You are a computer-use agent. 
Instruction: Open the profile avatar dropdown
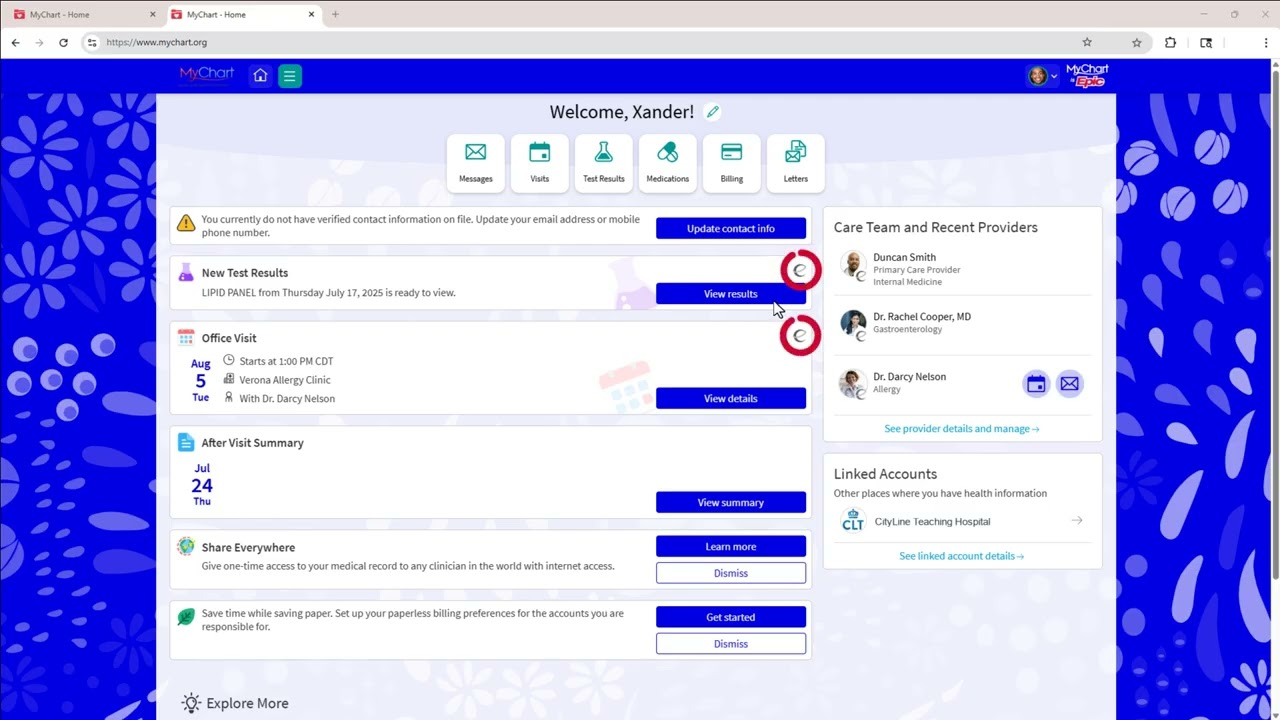1042,76
